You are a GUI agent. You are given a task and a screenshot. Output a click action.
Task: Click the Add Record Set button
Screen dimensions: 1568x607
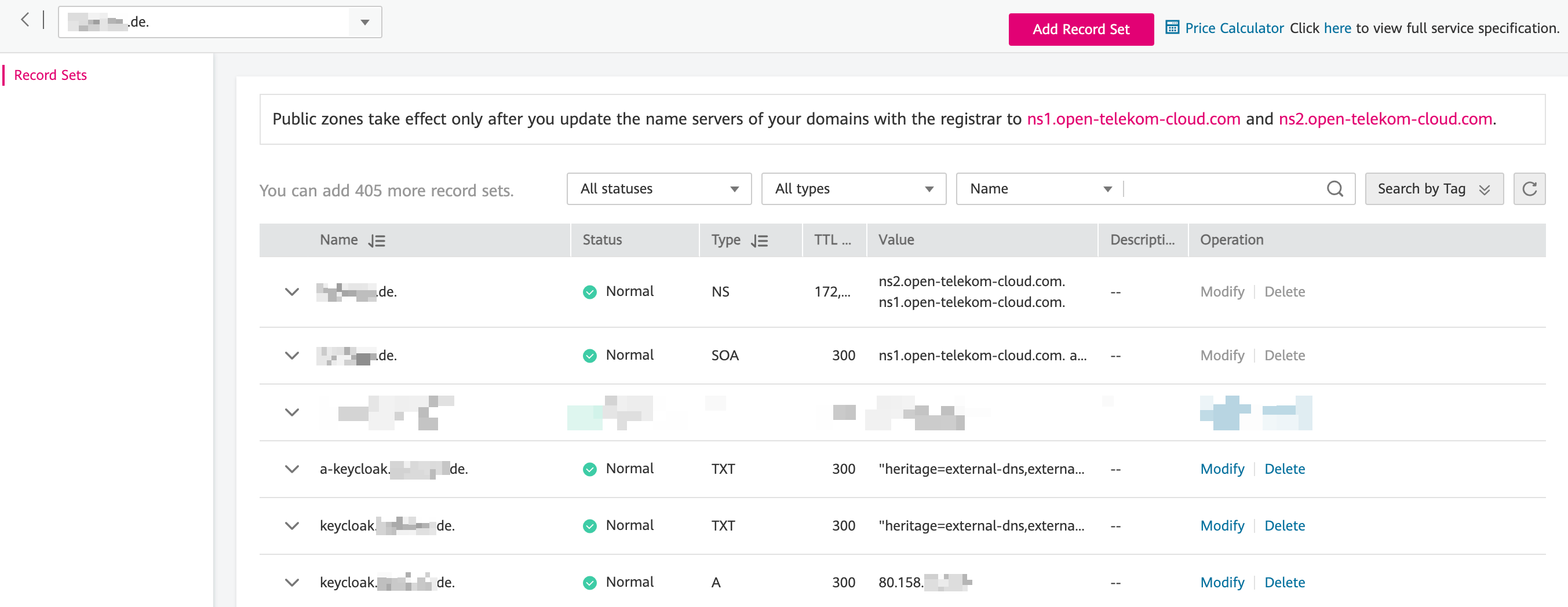tap(1081, 29)
